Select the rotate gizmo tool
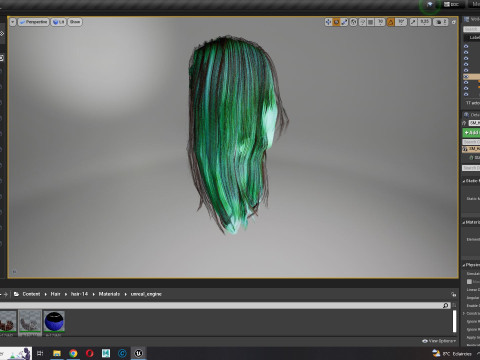This screenshot has width=480, height=360. [x=336, y=22]
